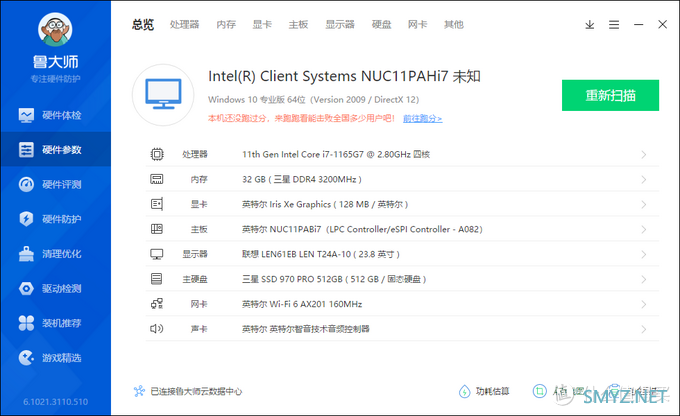Click the 已连接鲁大师云数据中心 status text
Screen dimensions: 680x416
(x=196, y=391)
